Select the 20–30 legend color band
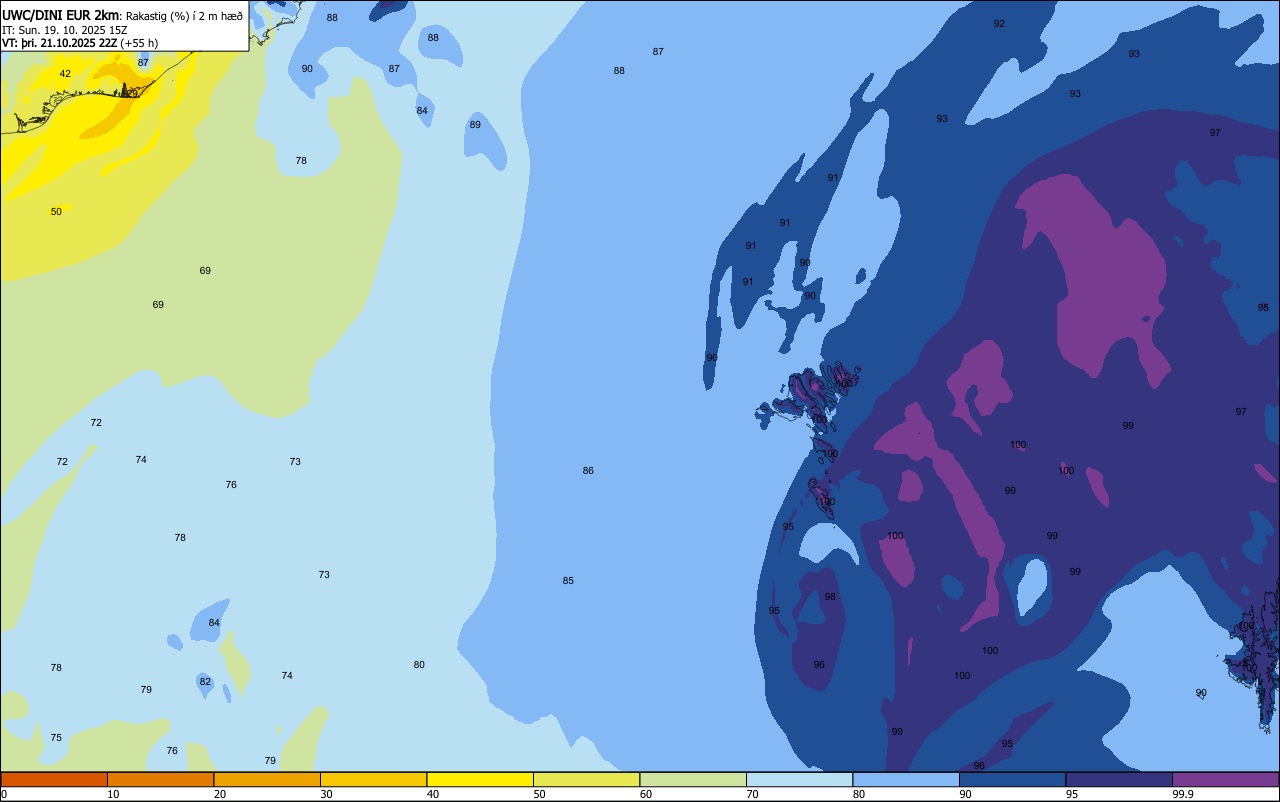This screenshot has width=1280, height=802. click(267, 779)
